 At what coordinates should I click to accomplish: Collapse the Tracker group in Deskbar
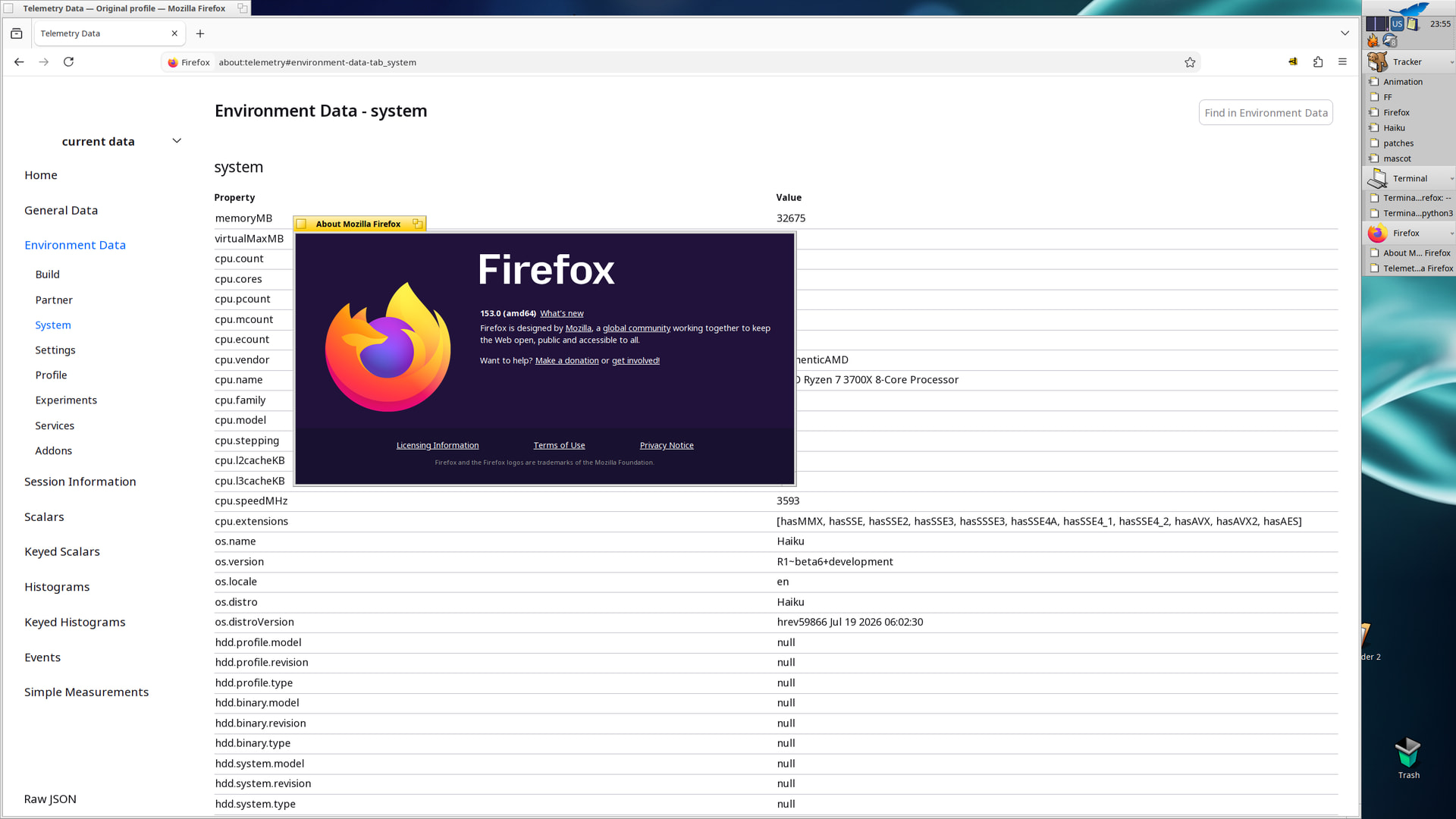1451,62
